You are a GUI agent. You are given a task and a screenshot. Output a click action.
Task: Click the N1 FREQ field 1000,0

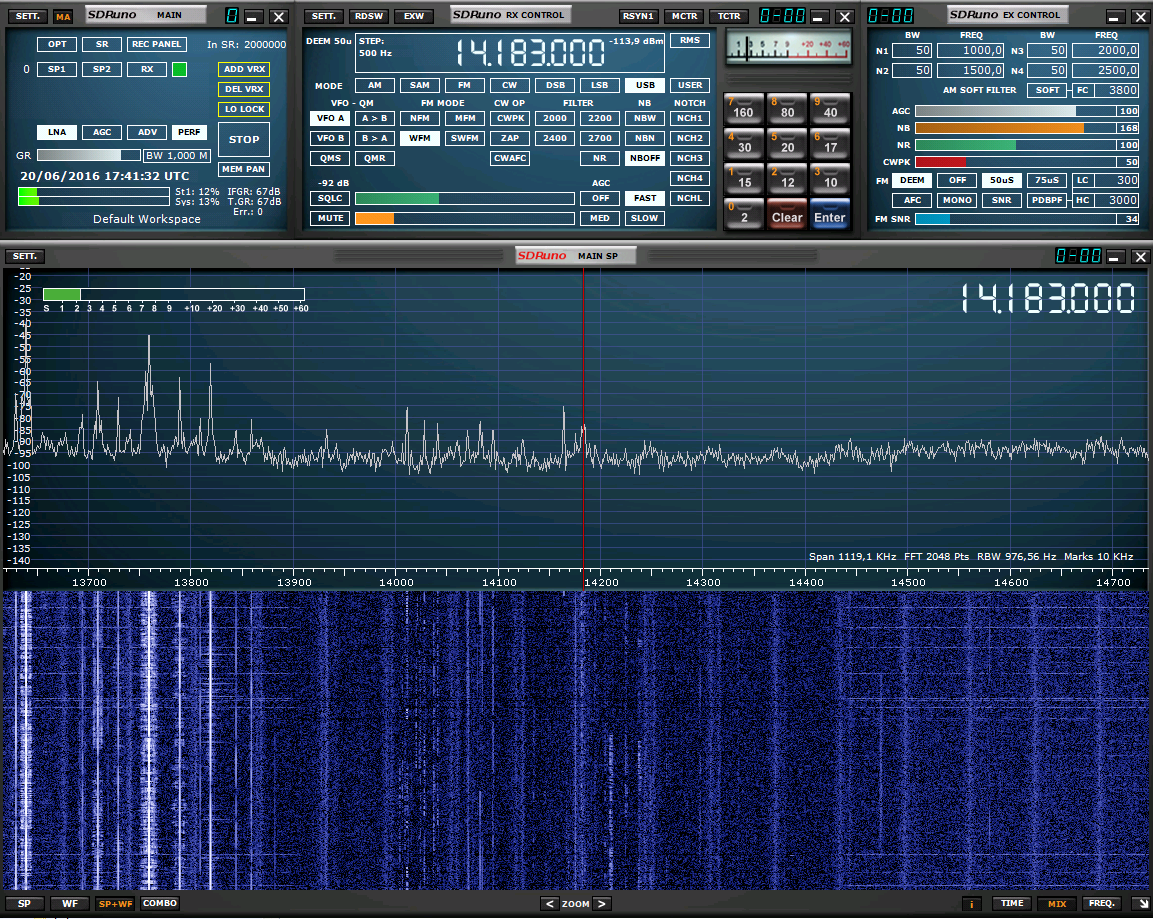(971, 51)
